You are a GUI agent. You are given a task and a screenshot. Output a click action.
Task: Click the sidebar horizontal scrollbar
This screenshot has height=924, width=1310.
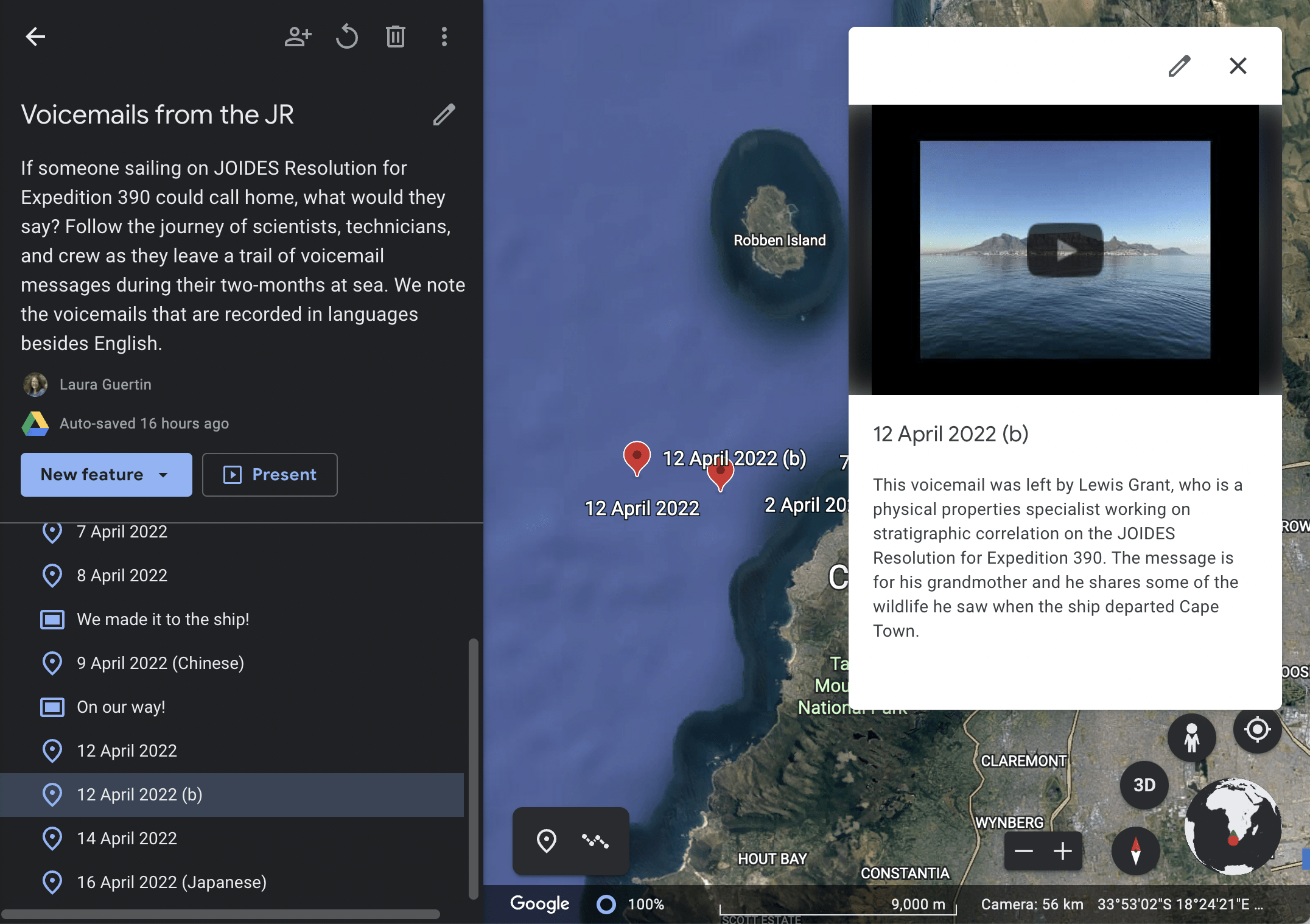220,914
